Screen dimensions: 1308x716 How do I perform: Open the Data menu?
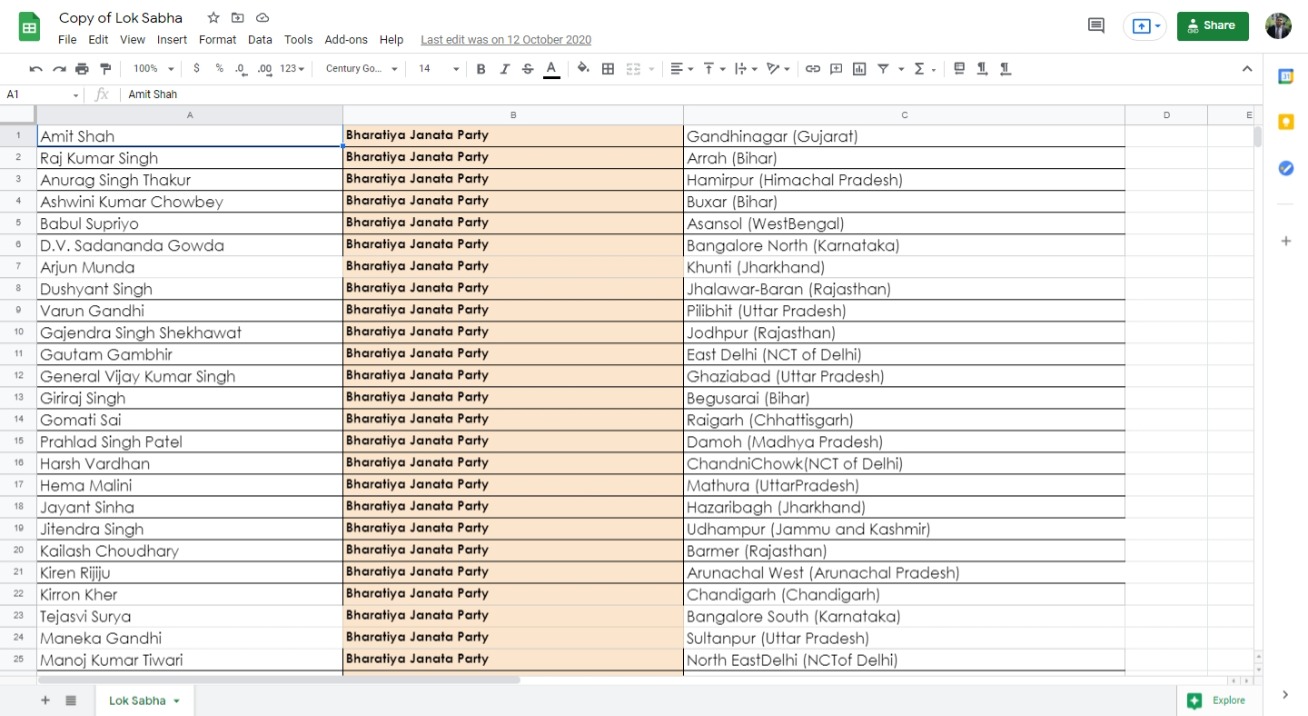[260, 40]
